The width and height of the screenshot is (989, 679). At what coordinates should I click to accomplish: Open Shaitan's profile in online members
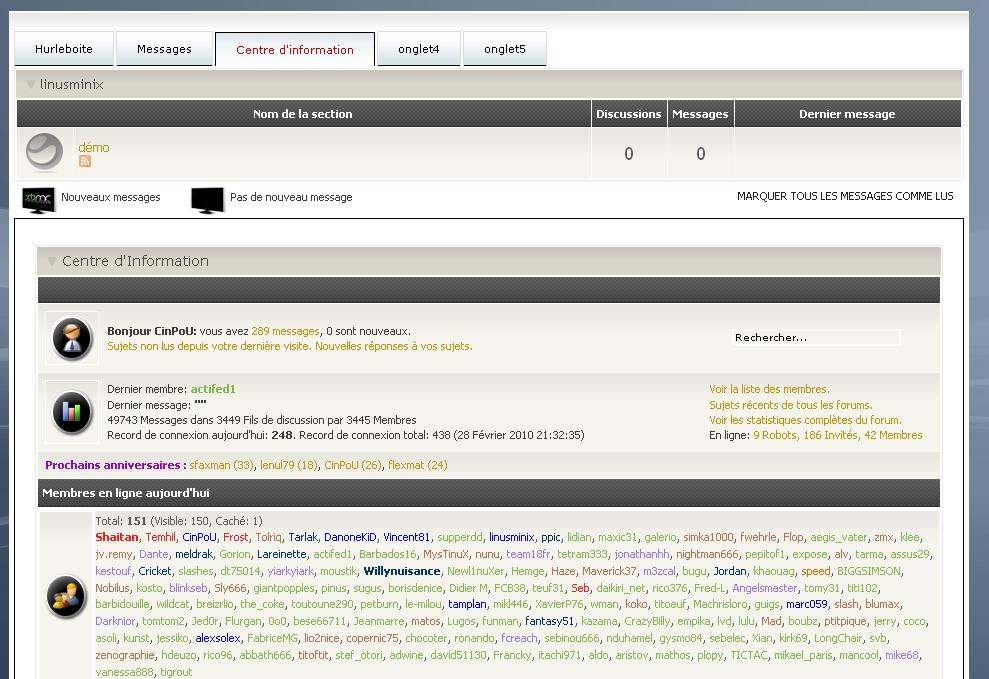pos(117,537)
